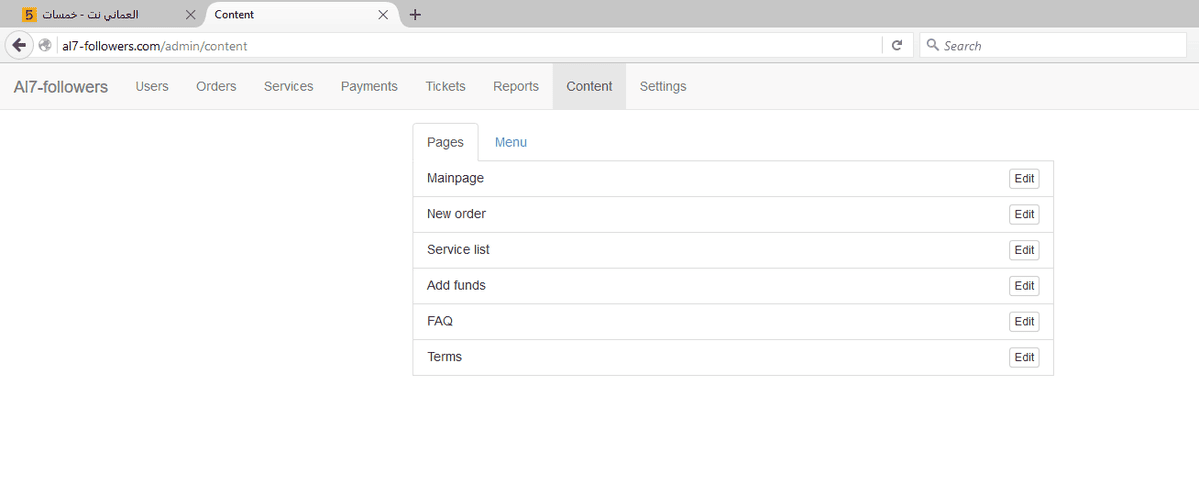Select the active Content nav item
Screen dimensions: 1199x495
(590, 86)
